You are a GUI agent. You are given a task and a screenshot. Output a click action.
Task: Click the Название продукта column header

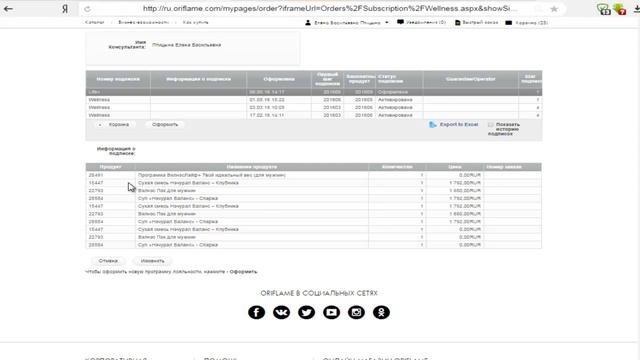(x=252, y=167)
